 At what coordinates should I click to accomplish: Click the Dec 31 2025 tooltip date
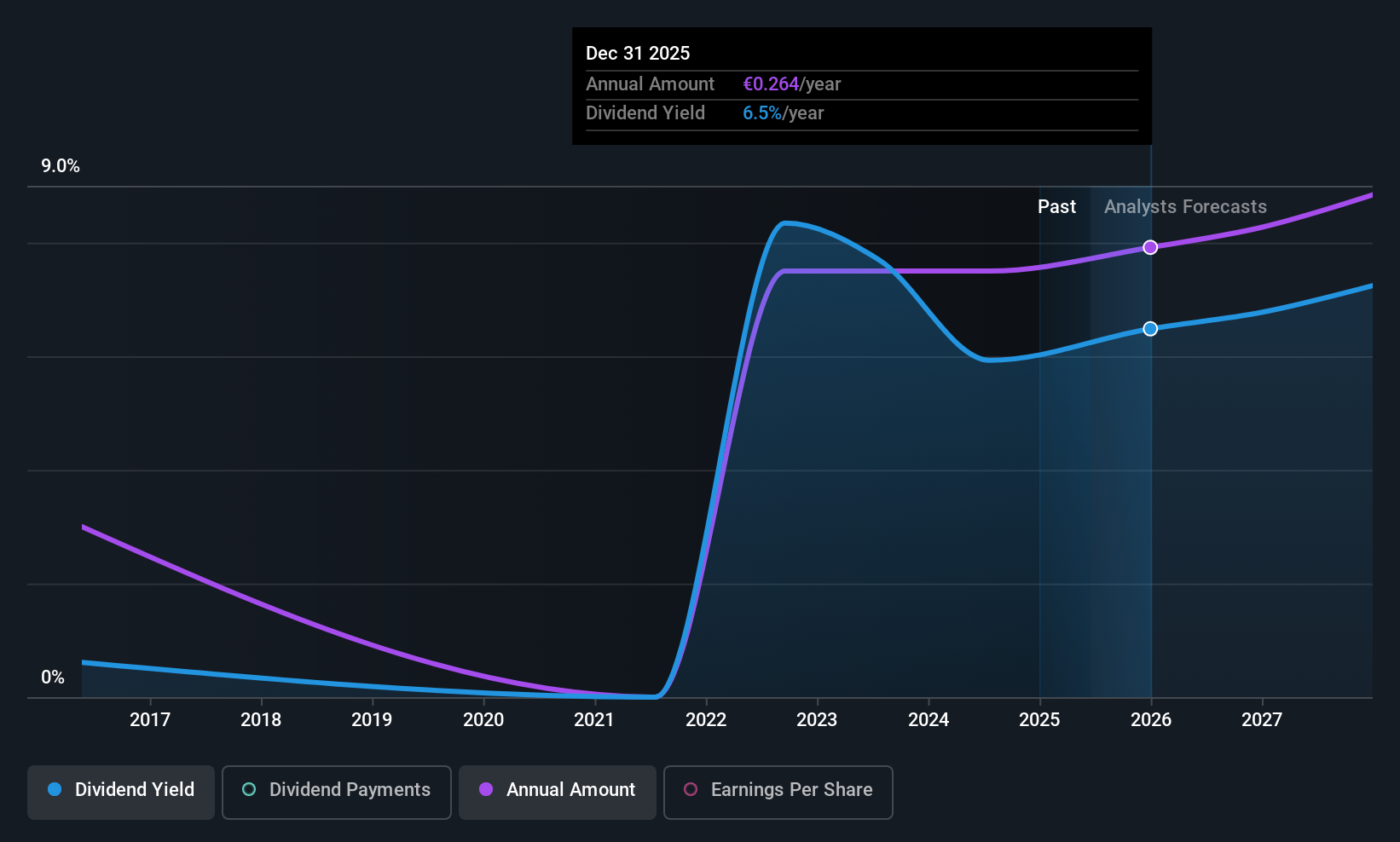pyautogui.click(x=638, y=54)
